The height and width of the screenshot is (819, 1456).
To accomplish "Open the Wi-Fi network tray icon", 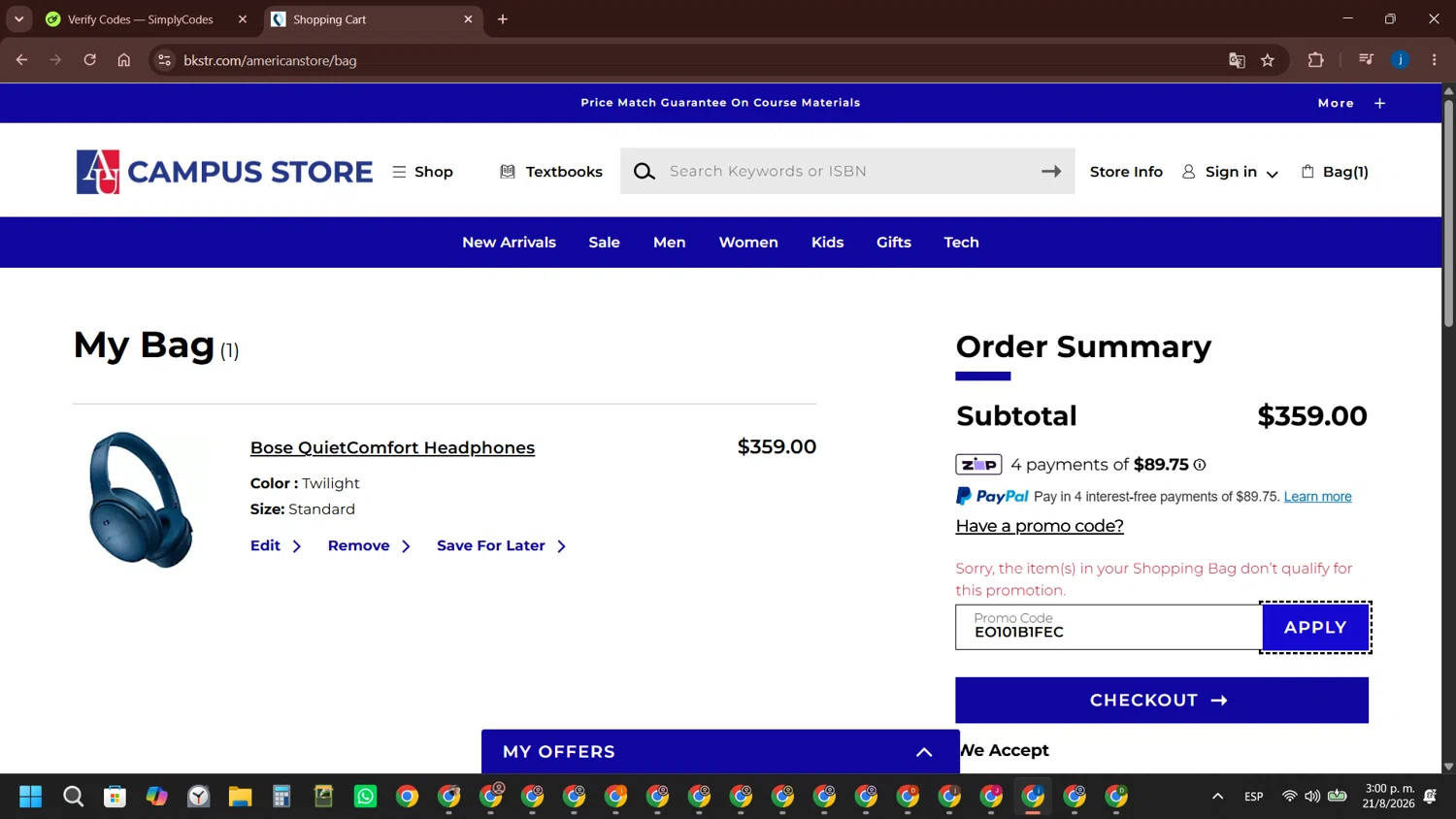I will (x=1289, y=797).
